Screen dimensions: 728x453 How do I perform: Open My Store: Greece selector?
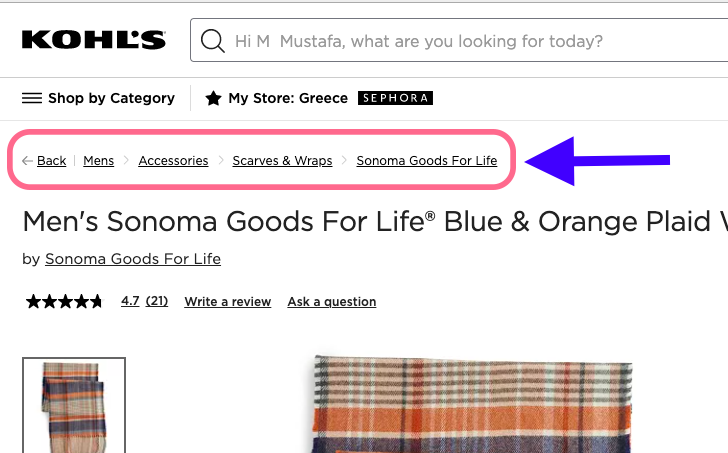pyautogui.click(x=288, y=98)
